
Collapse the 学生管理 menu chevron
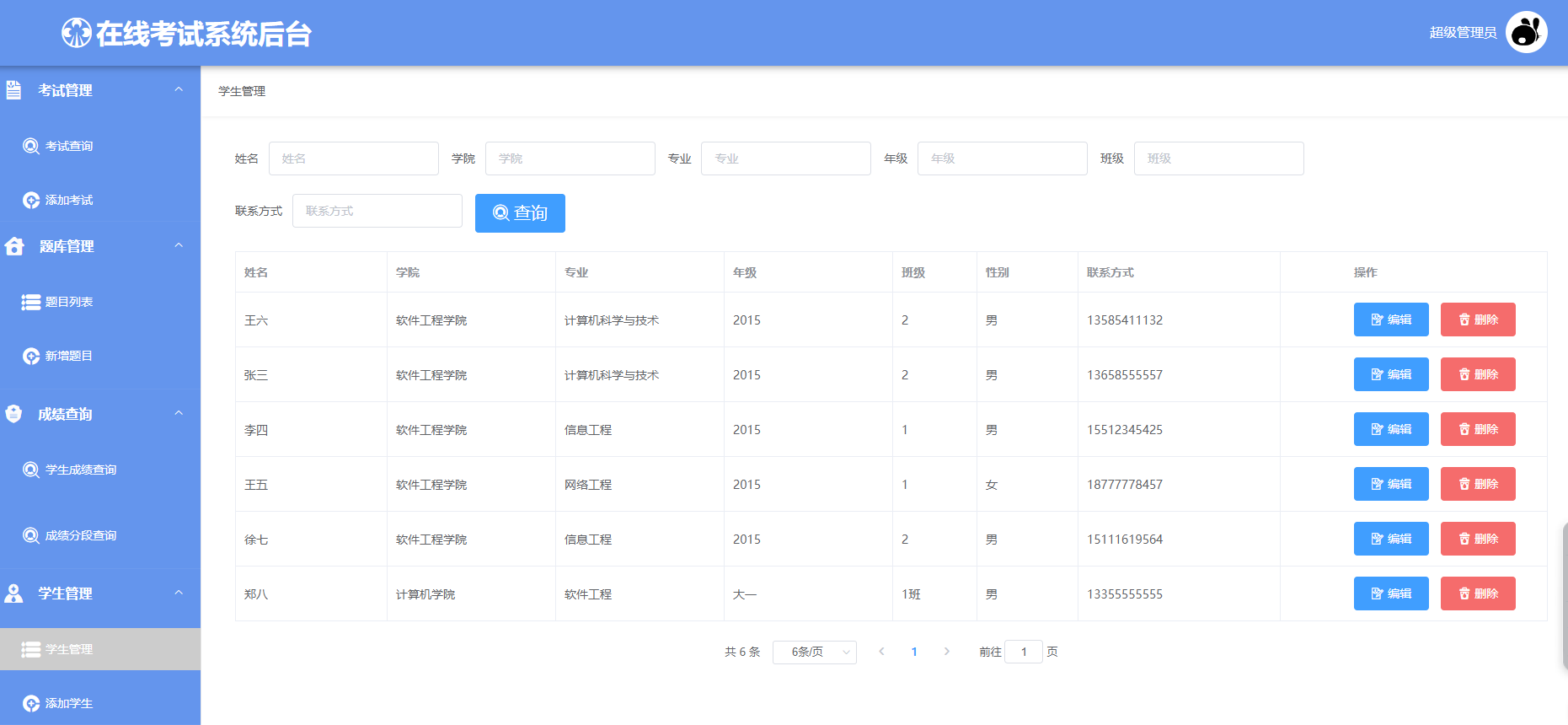coord(179,593)
